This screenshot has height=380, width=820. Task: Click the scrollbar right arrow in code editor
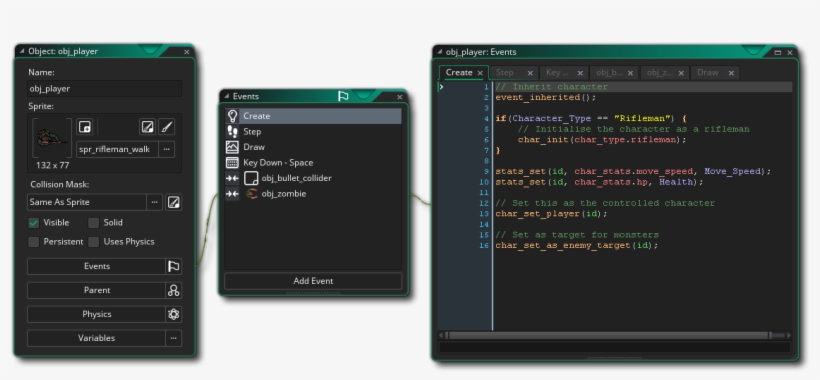click(789, 335)
